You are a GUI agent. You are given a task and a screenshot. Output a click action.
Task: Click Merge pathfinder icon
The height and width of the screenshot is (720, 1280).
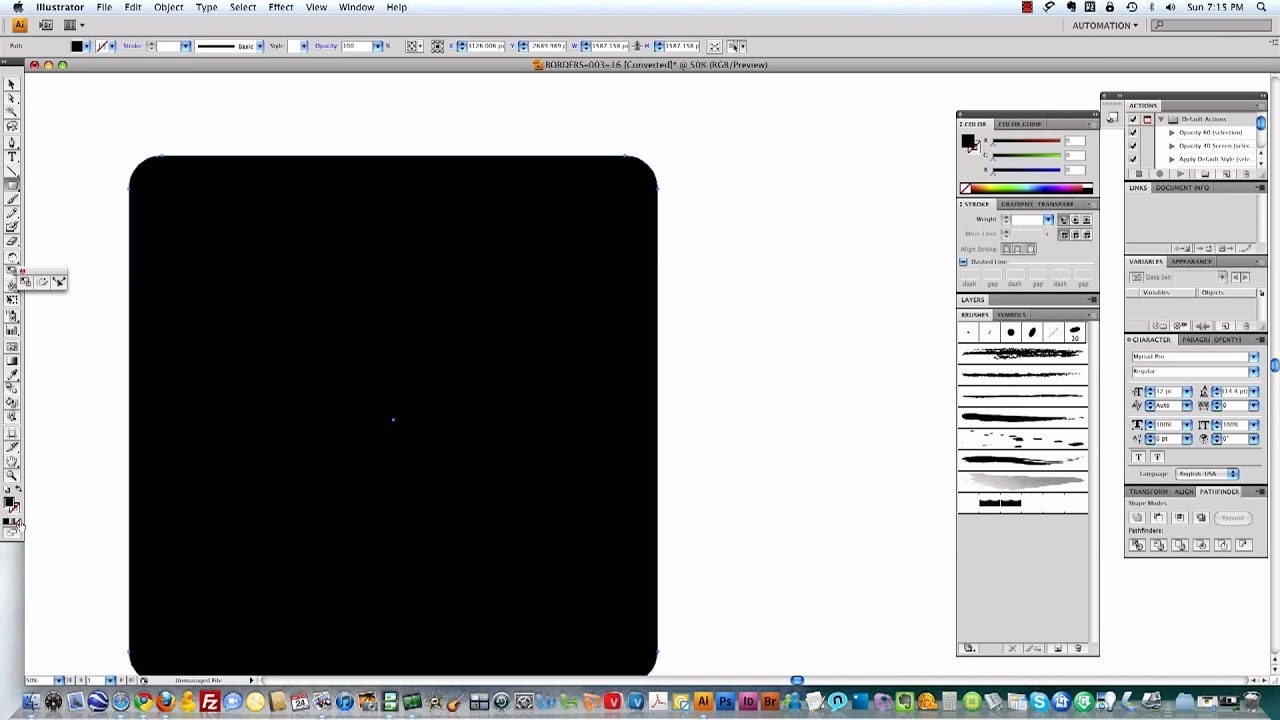pyautogui.click(x=1180, y=545)
